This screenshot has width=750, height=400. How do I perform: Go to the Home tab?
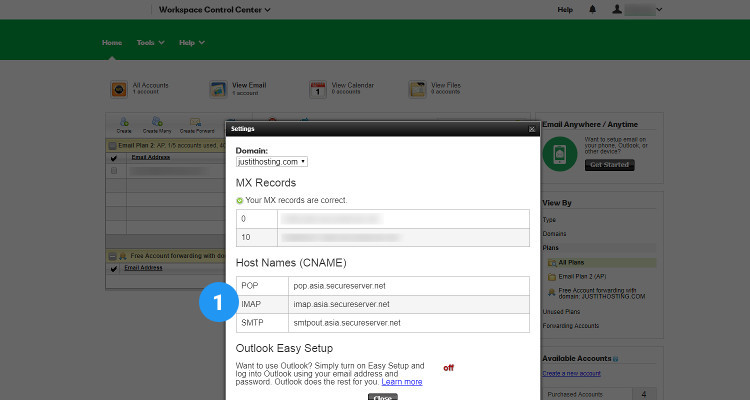tap(112, 43)
